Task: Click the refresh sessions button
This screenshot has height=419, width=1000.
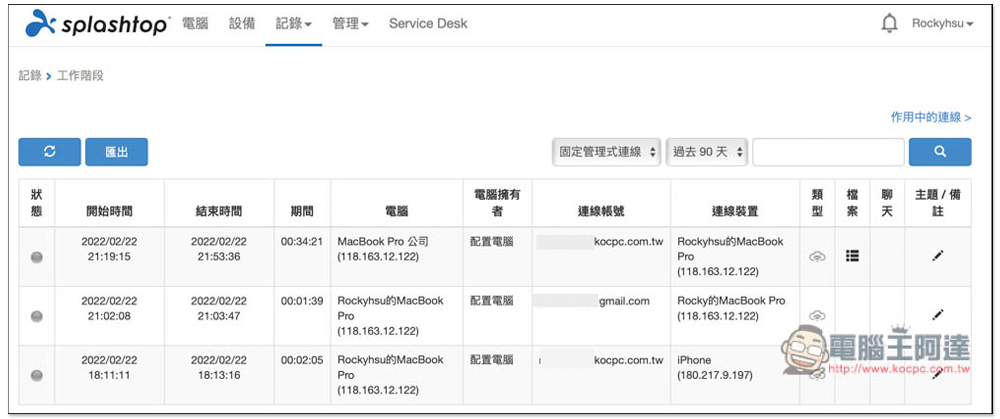Action: coord(48,152)
